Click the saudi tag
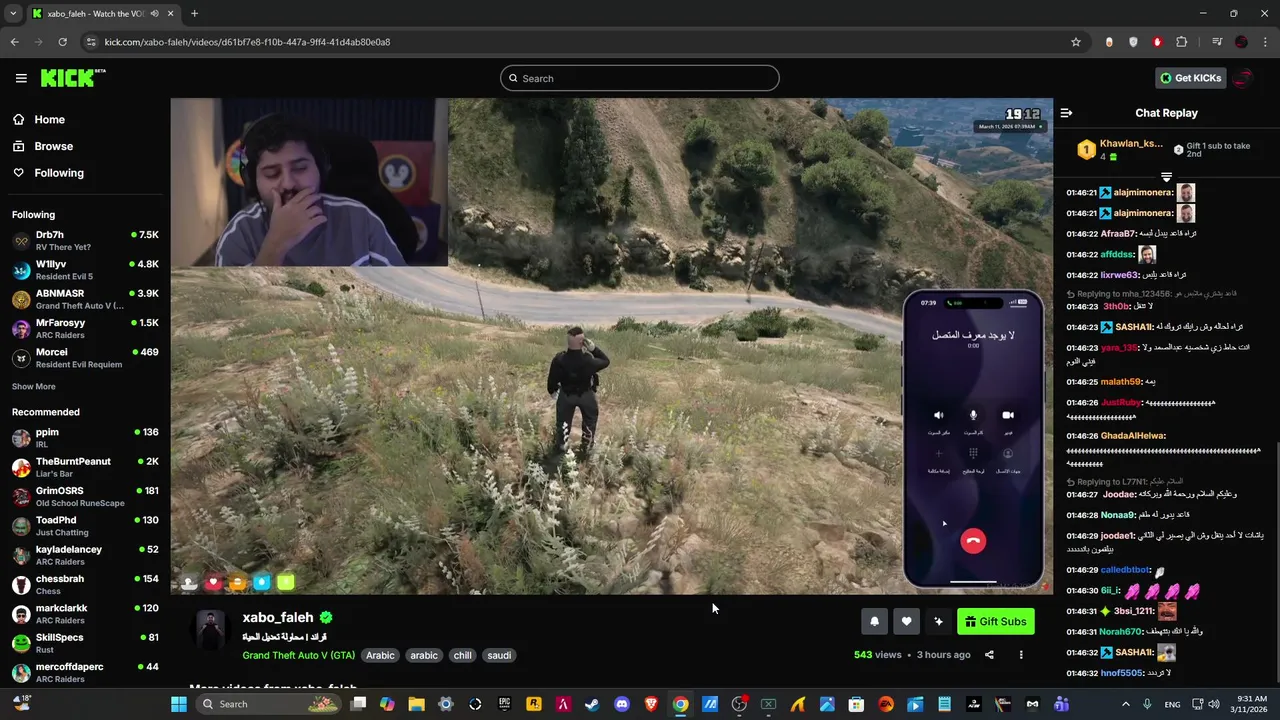 click(499, 655)
